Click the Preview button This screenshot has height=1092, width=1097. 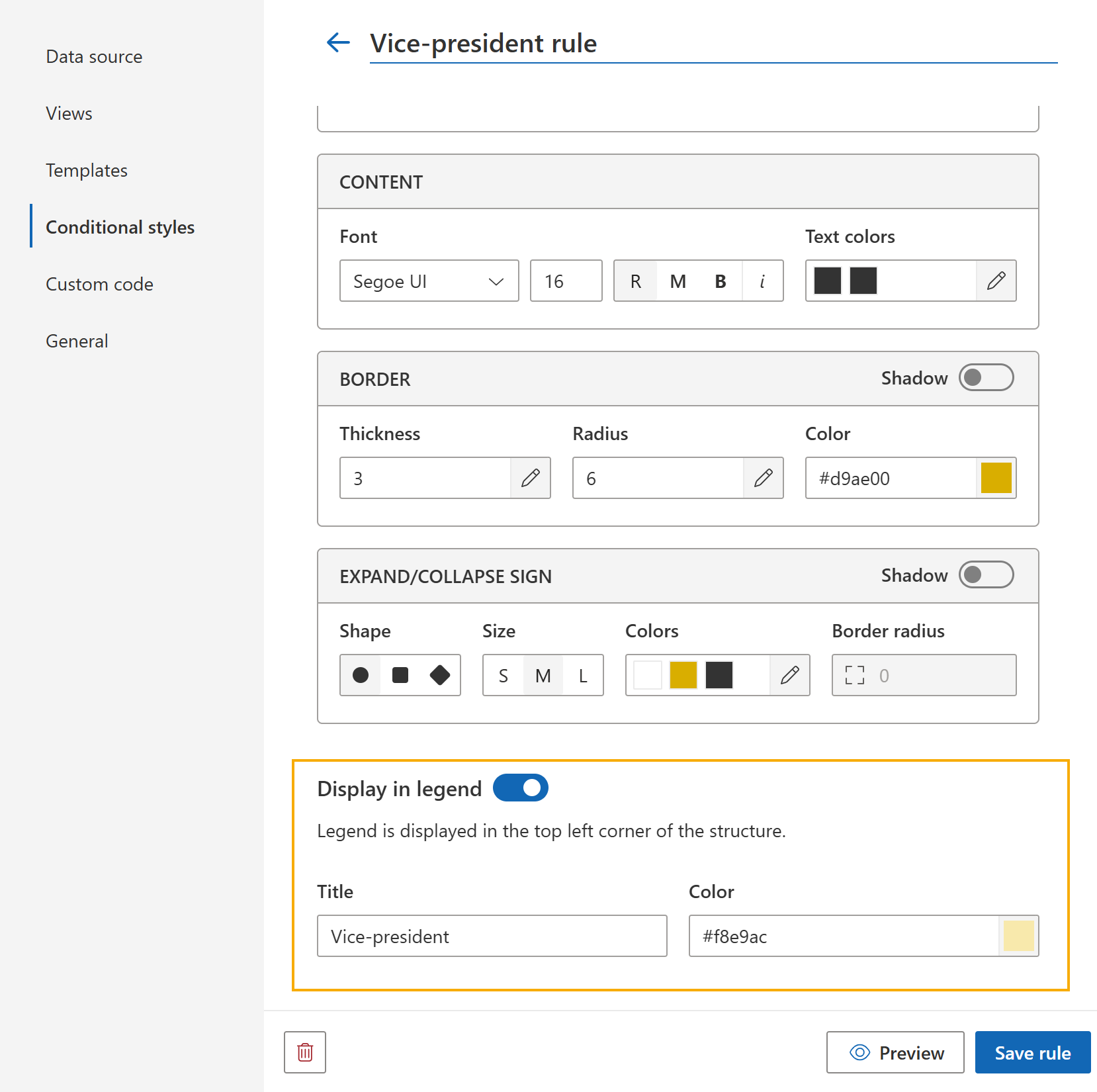coord(895,1052)
